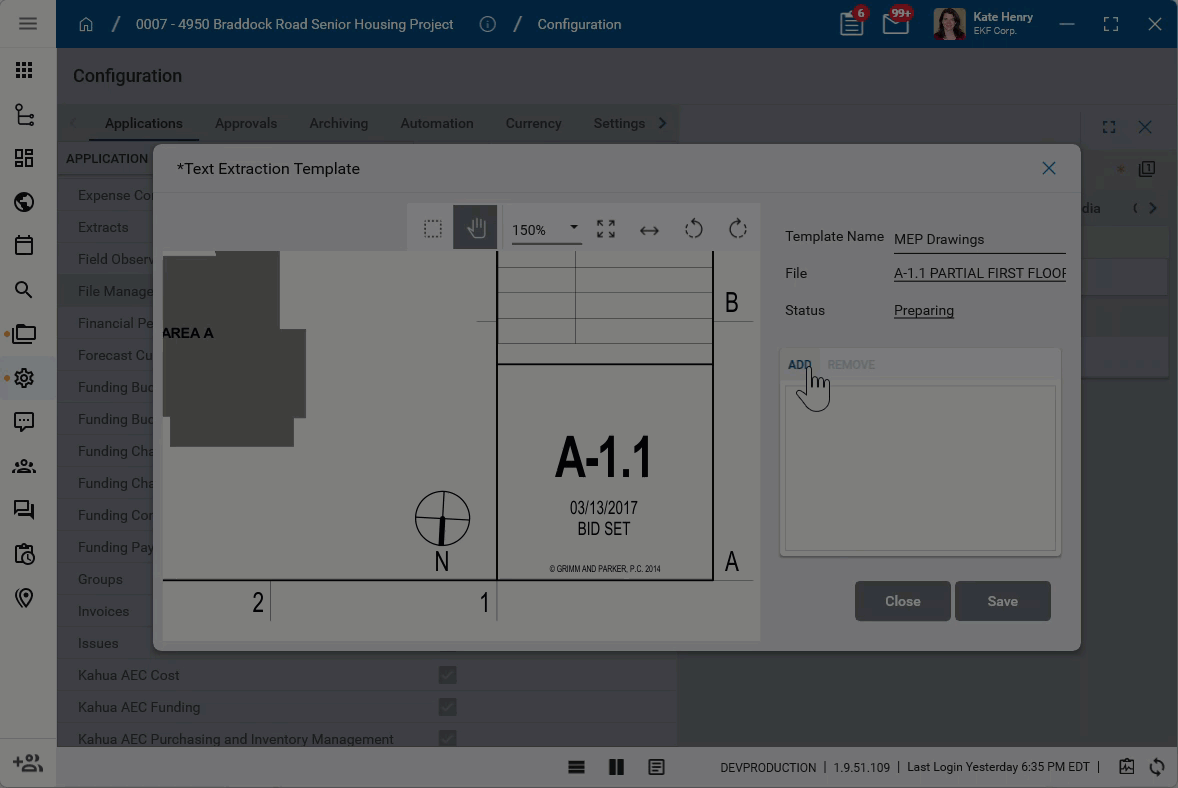Select the marquee selection tool
The height and width of the screenshot is (788, 1178).
click(x=432, y=229)
